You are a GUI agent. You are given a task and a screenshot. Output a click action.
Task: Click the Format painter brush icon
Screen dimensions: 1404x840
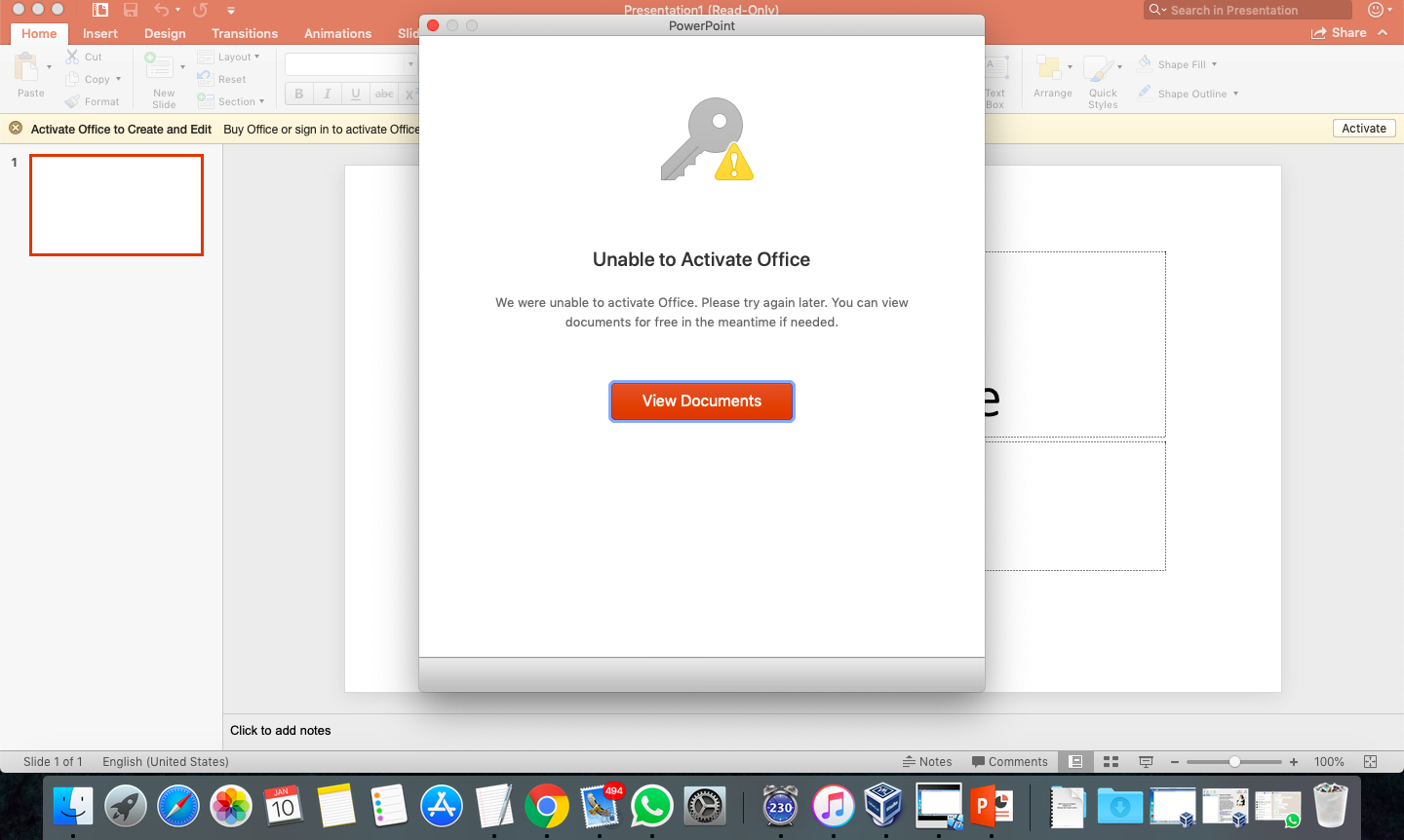pyautogui.click(x=72, y=101)
